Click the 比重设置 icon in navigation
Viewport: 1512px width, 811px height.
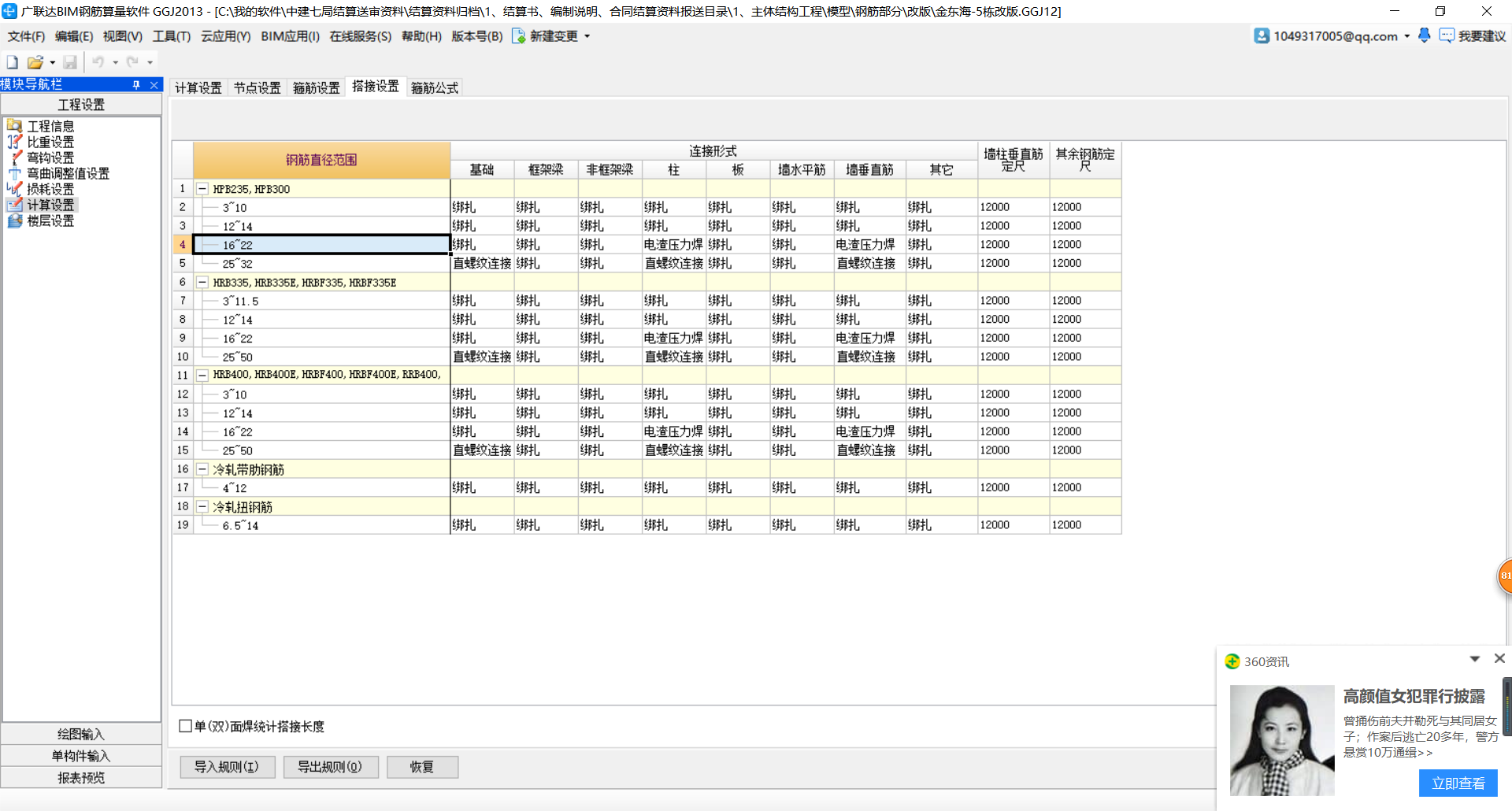pyautogui.click(x=14, y=142)
